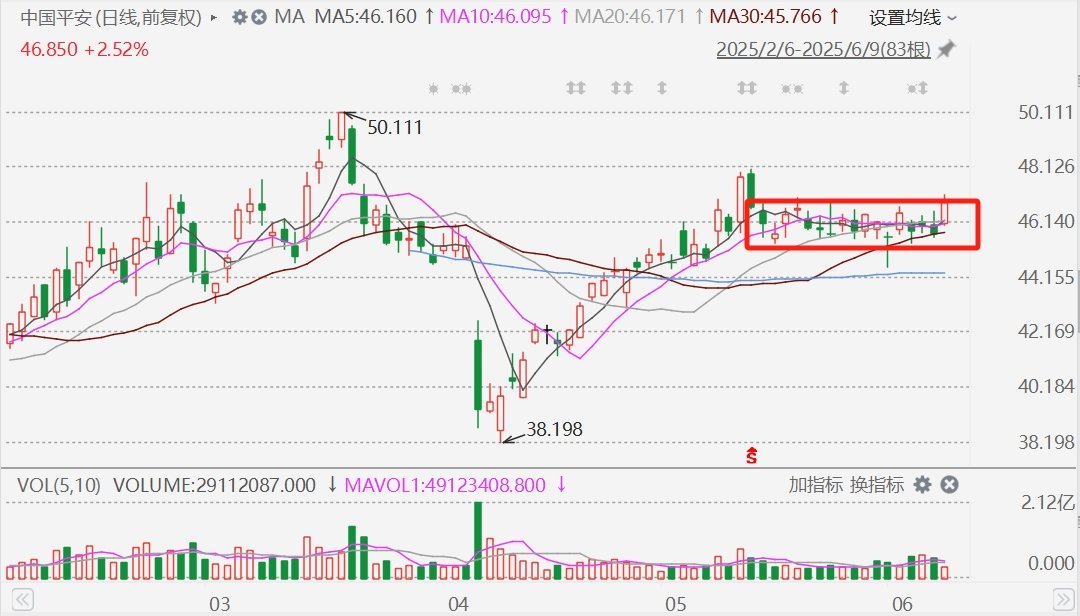Viewport: 1080px width, 616px height.
Task: Click the single arrow marker before May
Action: (x=662, y=88)
